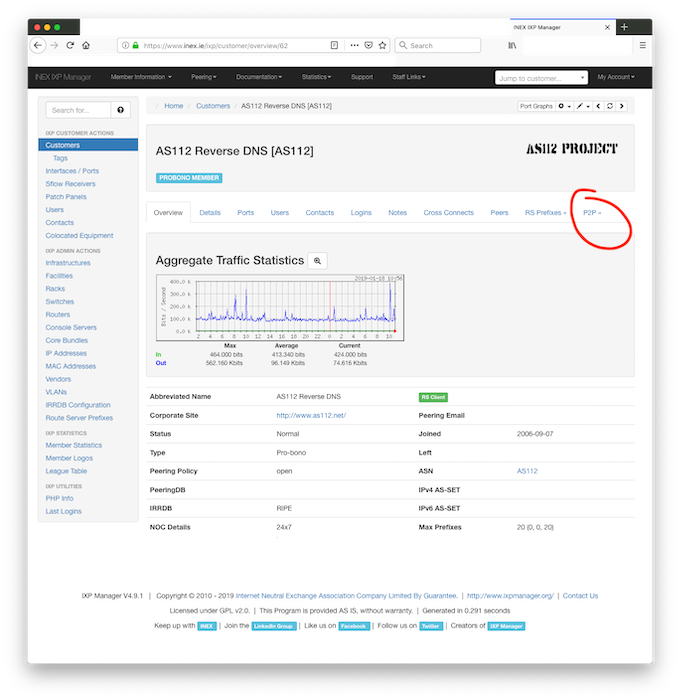Click the Twitter badge in footer
Image resolution: width=680 pixels, height=700 pixels.
431,626
